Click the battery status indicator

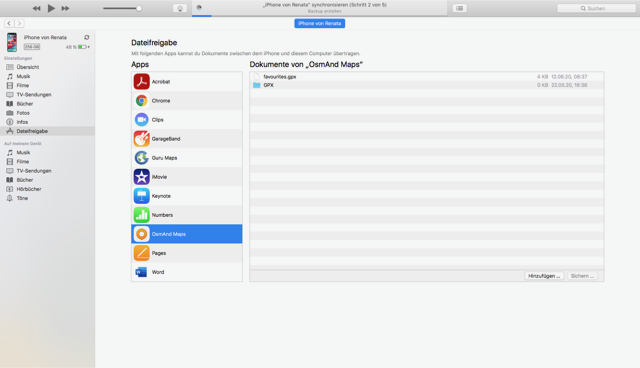pos(83,47)
